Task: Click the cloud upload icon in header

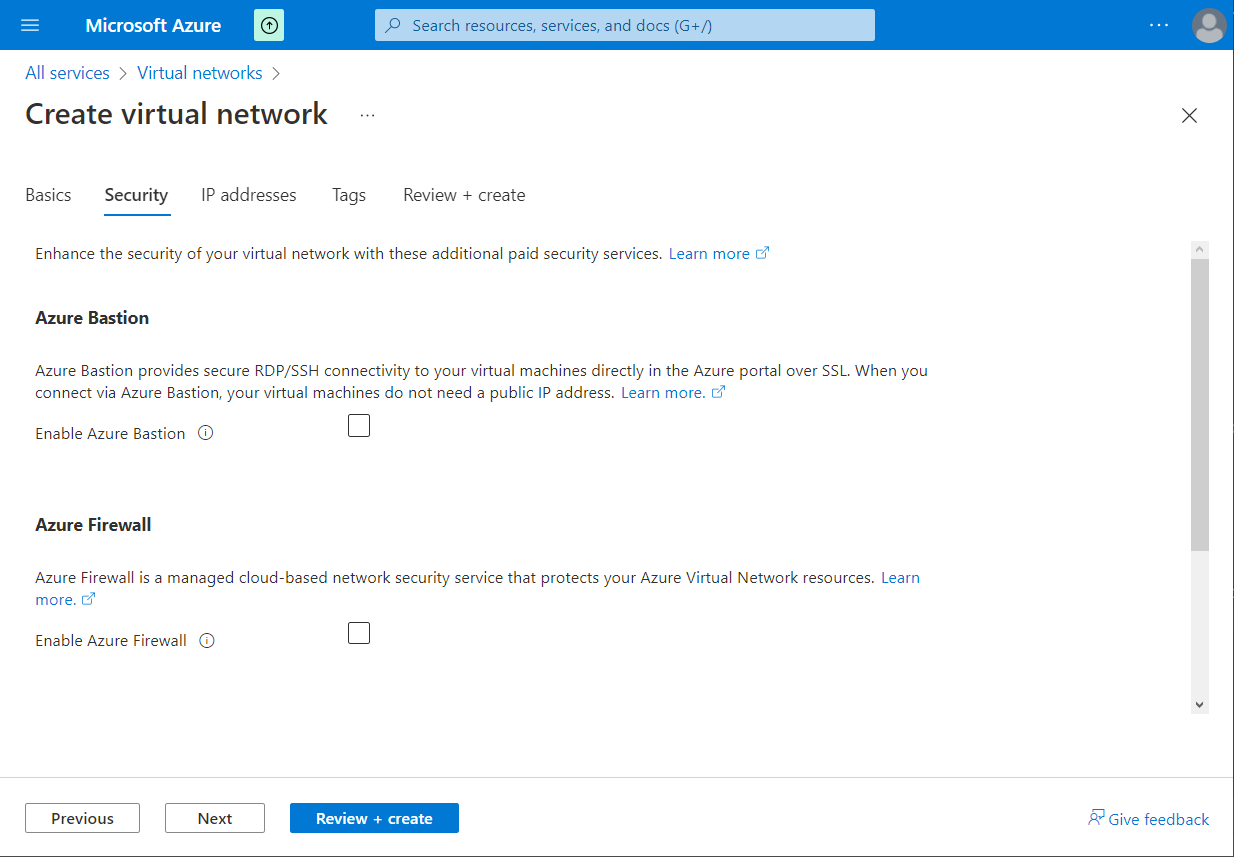Action: point(269,25)
